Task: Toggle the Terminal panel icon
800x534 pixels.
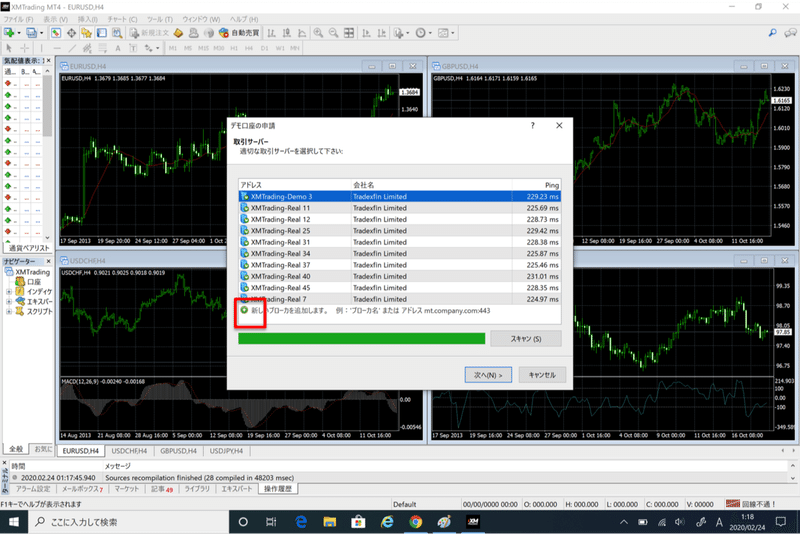Action: pyautogui.click(x=102, y=33)
